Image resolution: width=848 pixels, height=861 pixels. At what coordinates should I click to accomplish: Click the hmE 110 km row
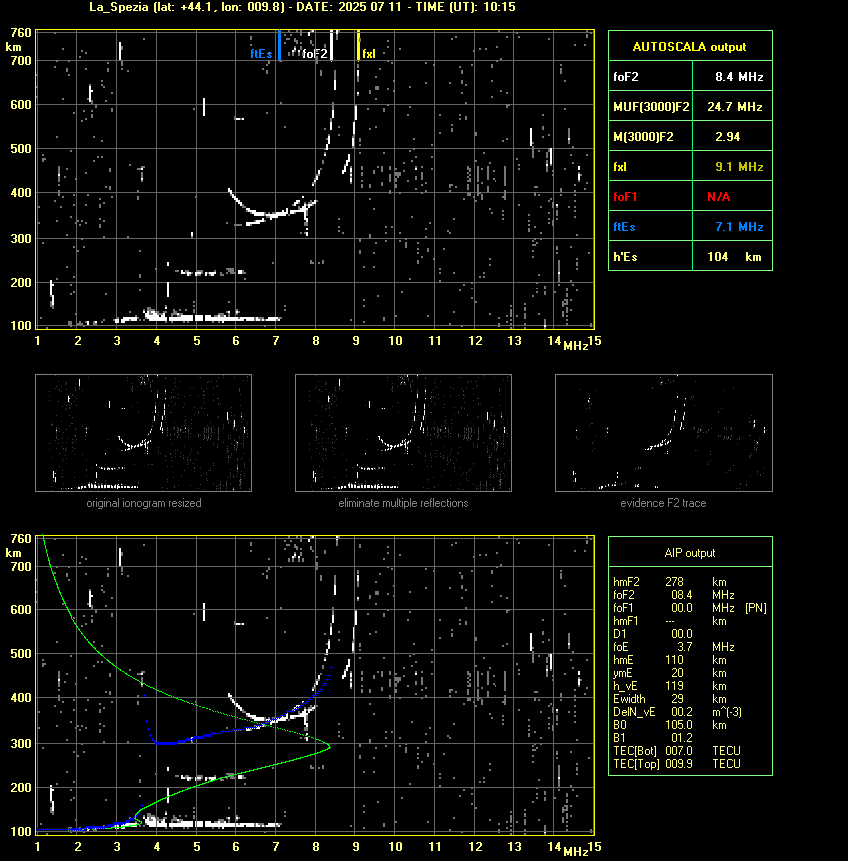670,660
